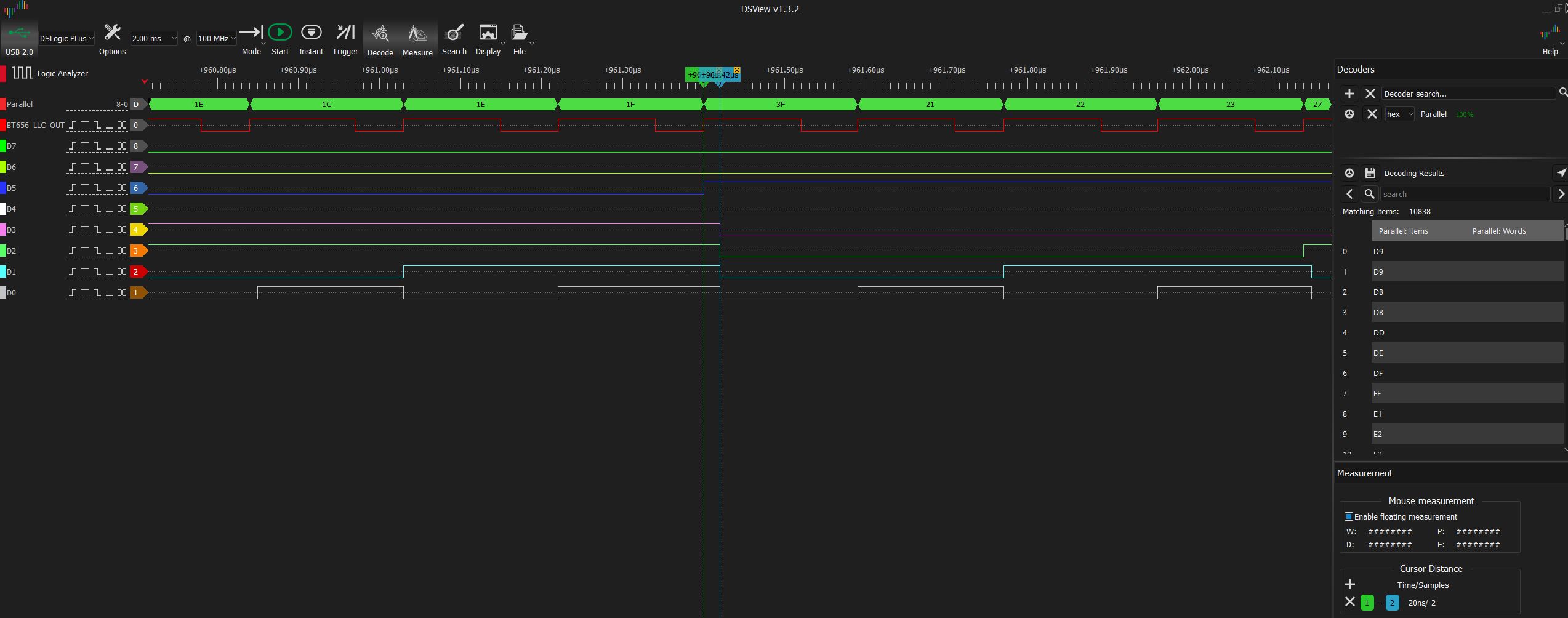Open Decoding Results settings gear icon
Viewport: 1568px width, 618px height.
click(1349, 173)
